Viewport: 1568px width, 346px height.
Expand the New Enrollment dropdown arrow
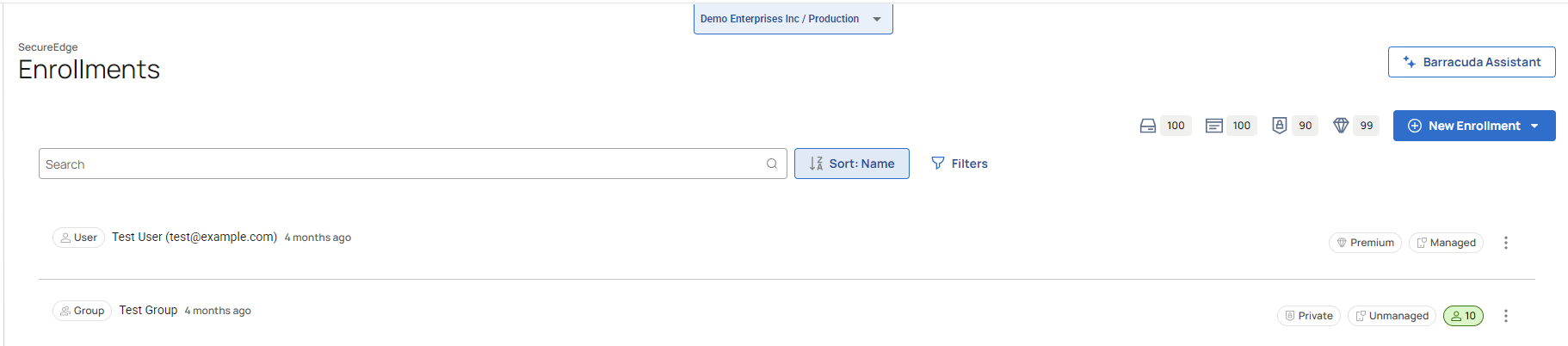[1534, 126]
